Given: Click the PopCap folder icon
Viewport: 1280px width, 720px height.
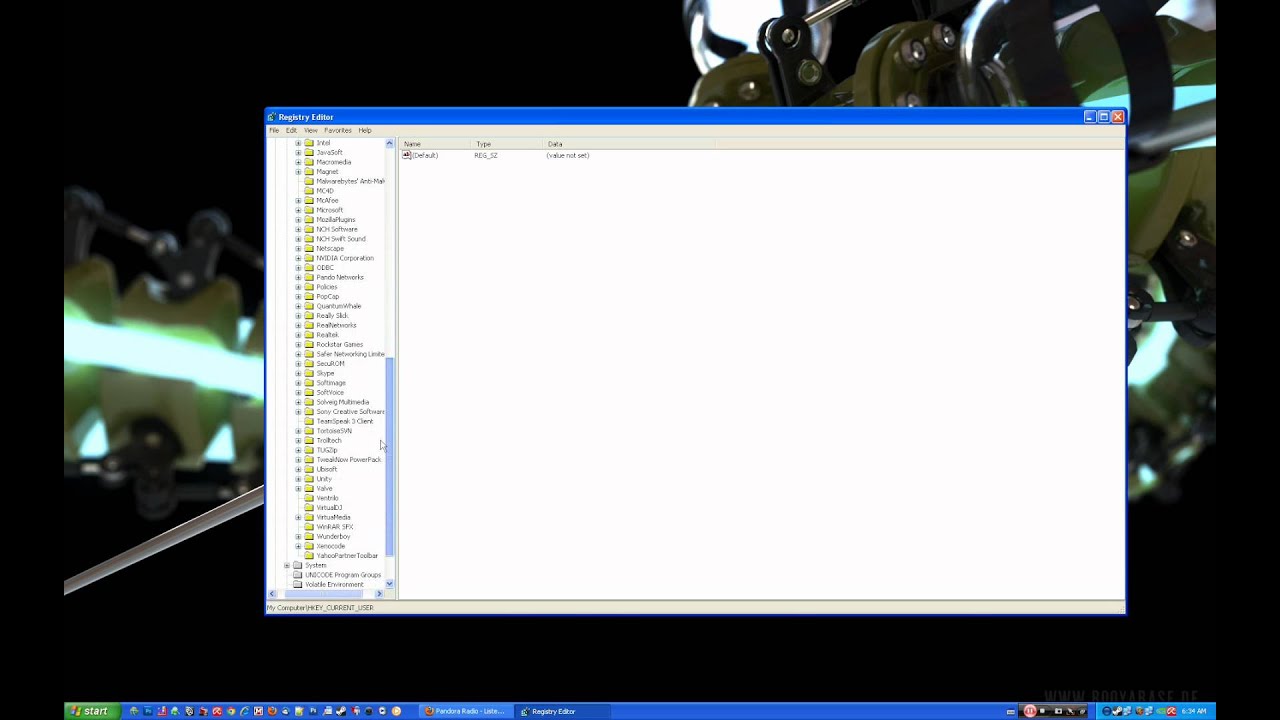Looking at the screenshot, I should click(309, 297).
